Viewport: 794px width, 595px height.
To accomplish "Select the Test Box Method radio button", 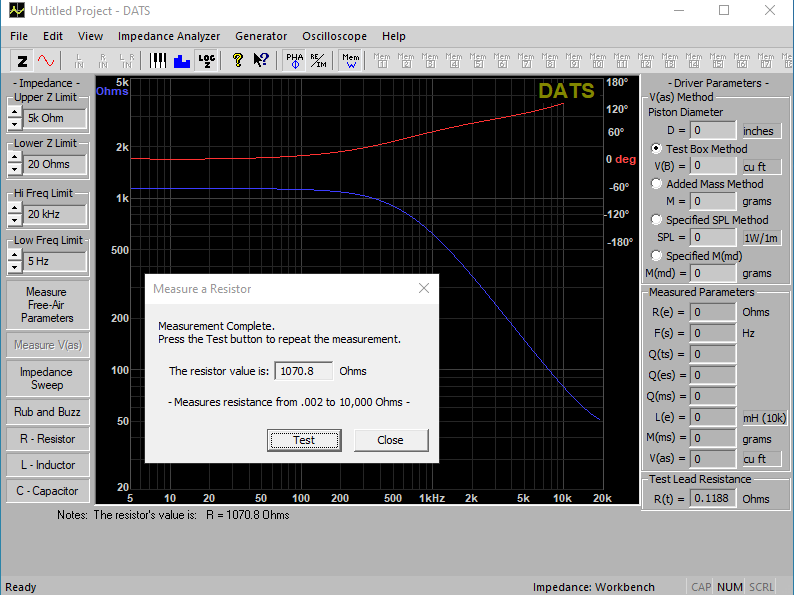I will click(656, 149).
